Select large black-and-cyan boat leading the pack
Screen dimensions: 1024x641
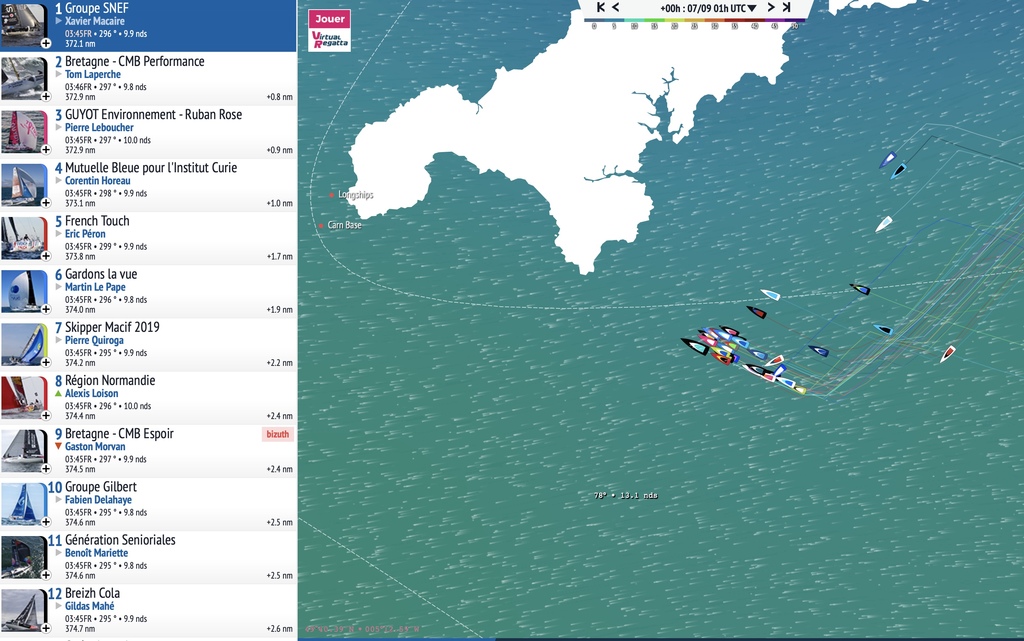[695, 346]
